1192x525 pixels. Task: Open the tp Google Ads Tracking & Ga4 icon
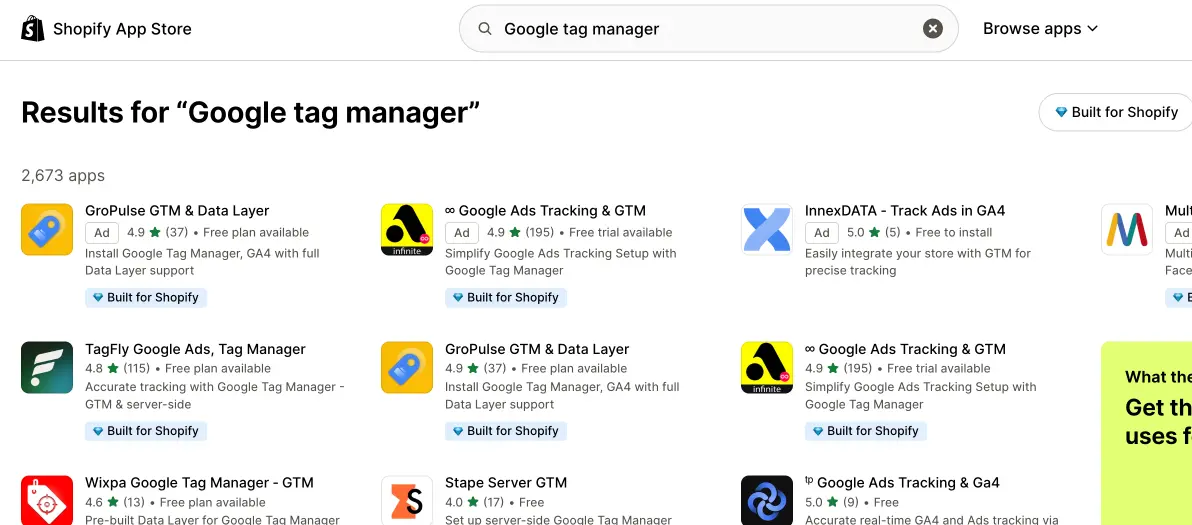(x=767, y=500)
